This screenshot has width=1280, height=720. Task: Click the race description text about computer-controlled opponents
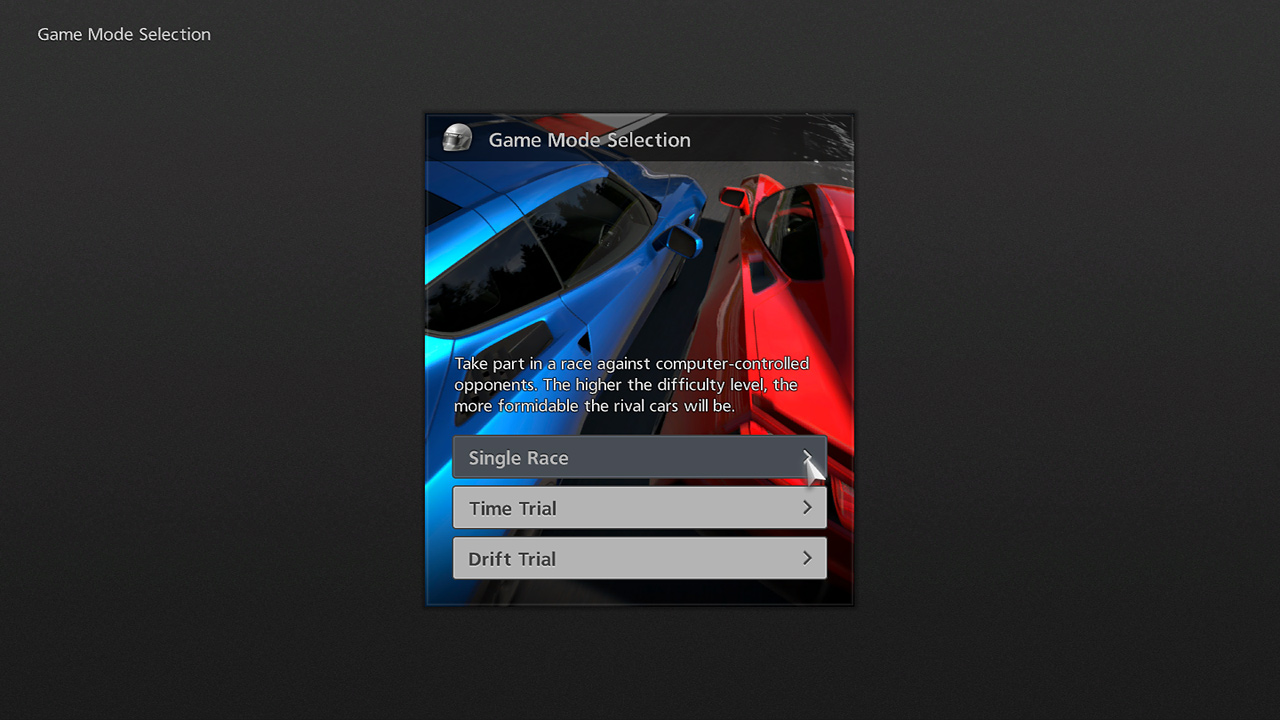point(631,385)
